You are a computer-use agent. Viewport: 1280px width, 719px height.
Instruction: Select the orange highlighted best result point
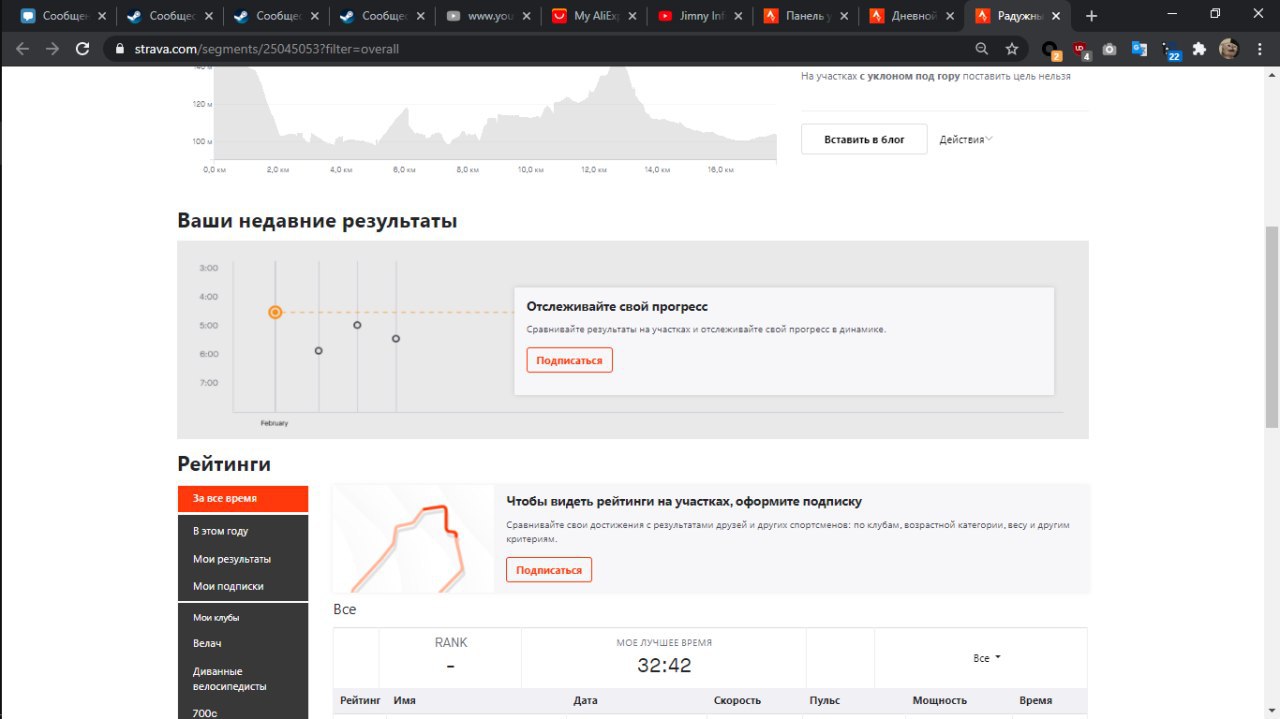point(275,312)
